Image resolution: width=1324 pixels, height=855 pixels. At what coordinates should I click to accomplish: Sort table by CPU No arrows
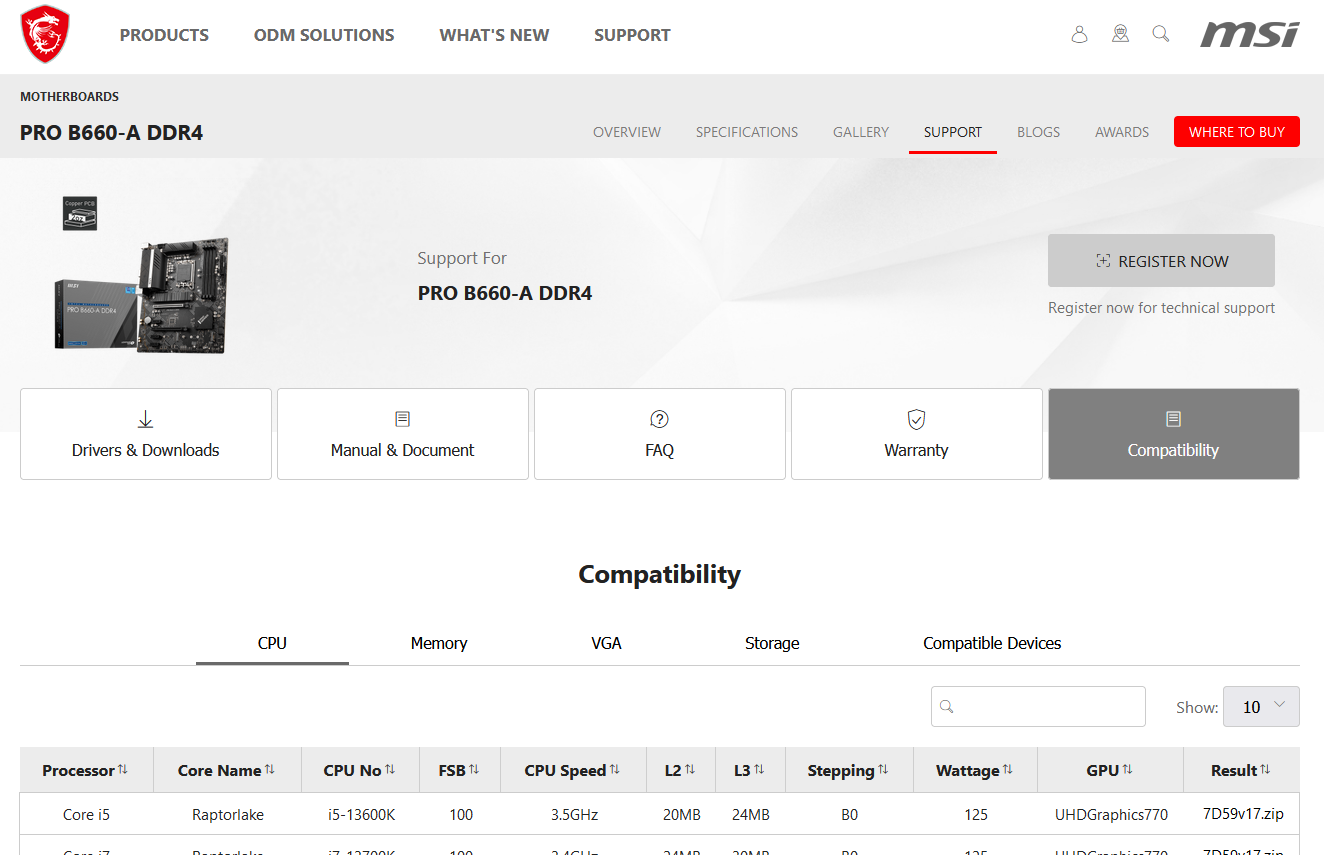pos(390,770)
